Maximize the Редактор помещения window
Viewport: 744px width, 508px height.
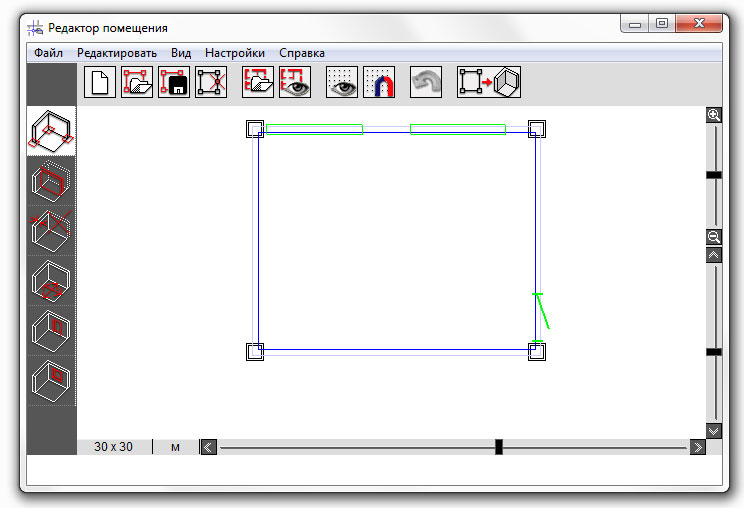coord(662,24)
